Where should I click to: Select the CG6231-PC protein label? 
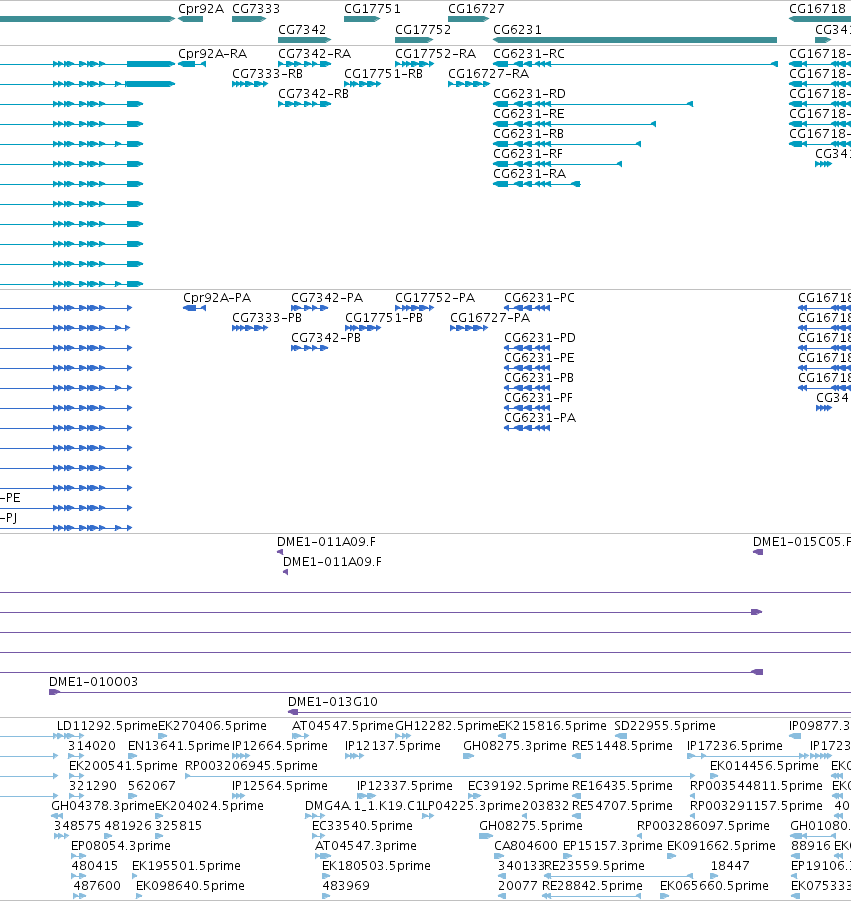click(x=539, y=298)
